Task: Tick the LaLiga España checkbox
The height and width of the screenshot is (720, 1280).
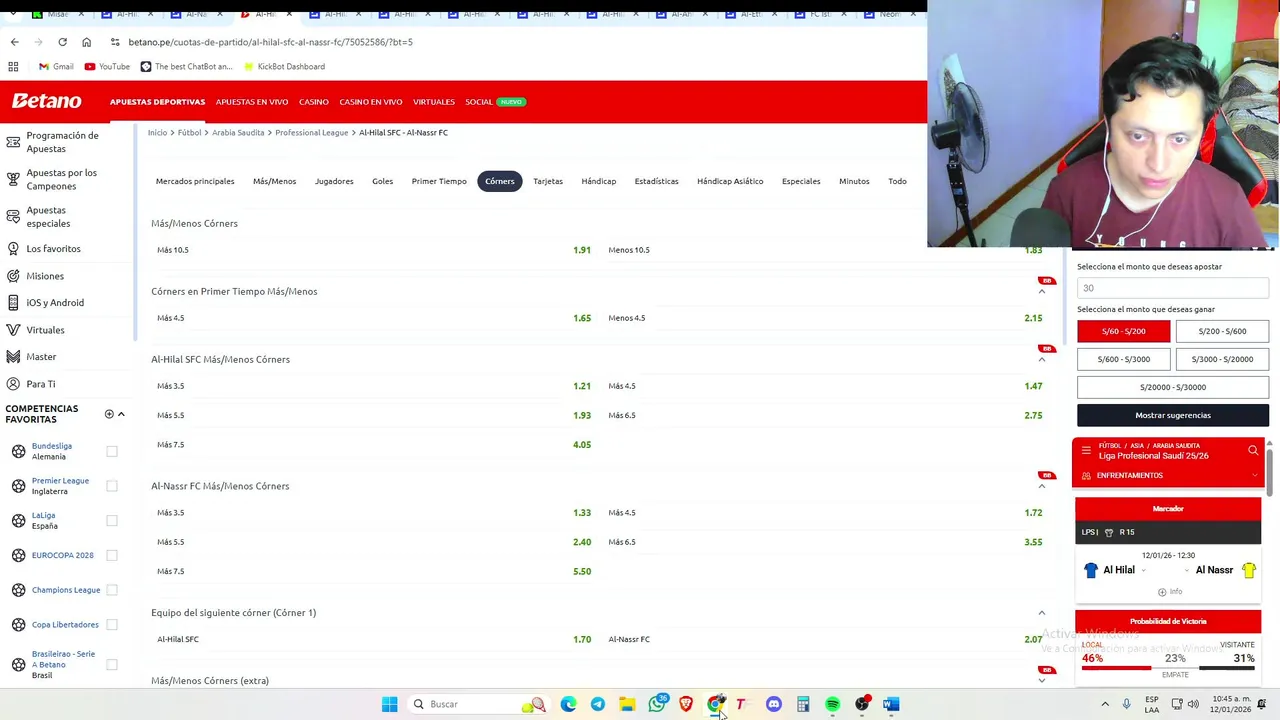Action: click(112, 520)
